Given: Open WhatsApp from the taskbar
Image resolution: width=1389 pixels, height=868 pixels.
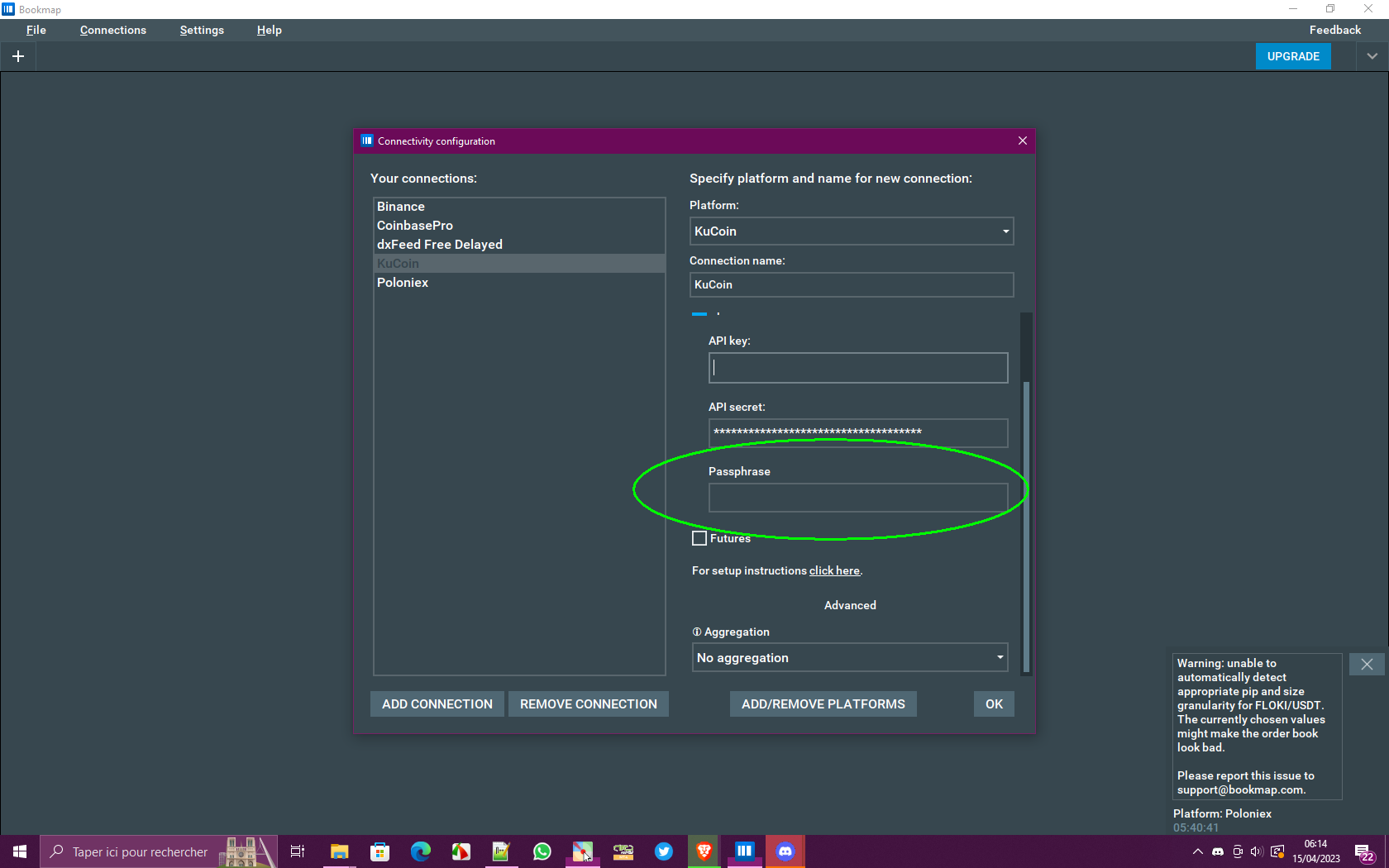Looking at the screenshot, I should pyautogui.click(x=542, y=851).
